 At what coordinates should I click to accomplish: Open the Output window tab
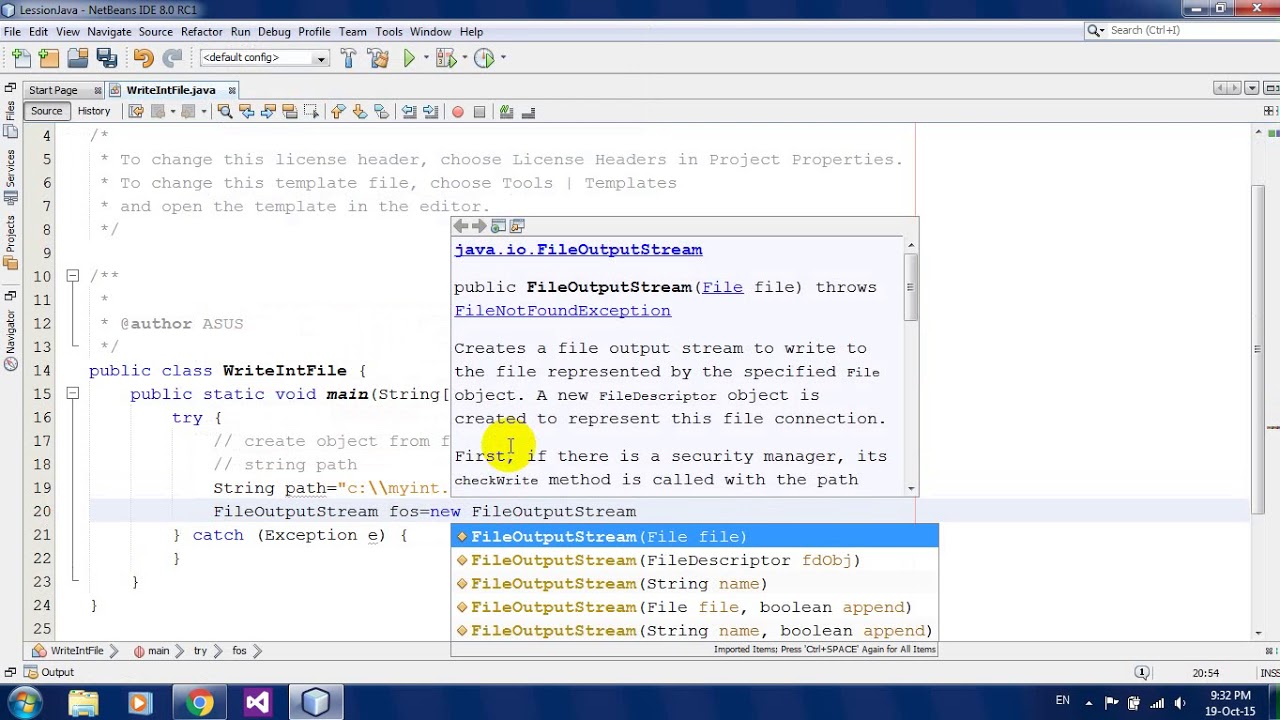50,672
